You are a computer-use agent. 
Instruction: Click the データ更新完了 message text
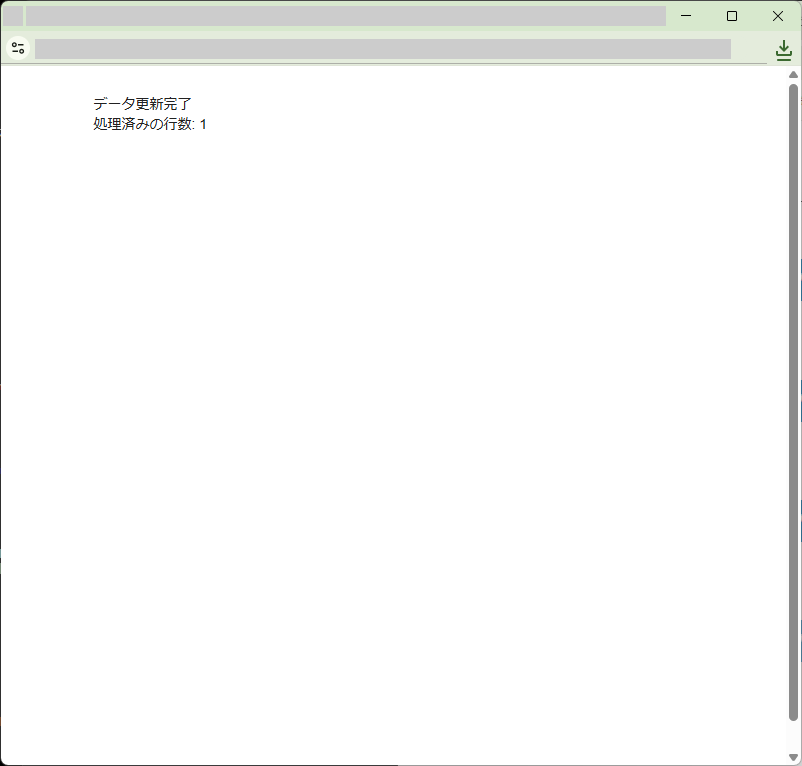(141, 104)
